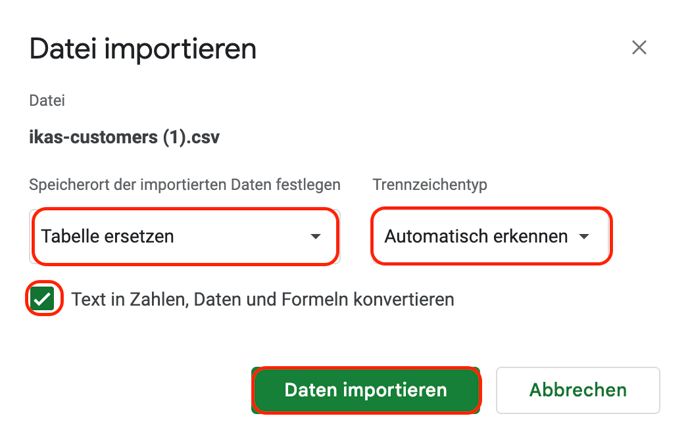Select the ikas-customers (1).csv file name
Image resolution: width=688 pixels, height=443 pixels.
(124, 137)
